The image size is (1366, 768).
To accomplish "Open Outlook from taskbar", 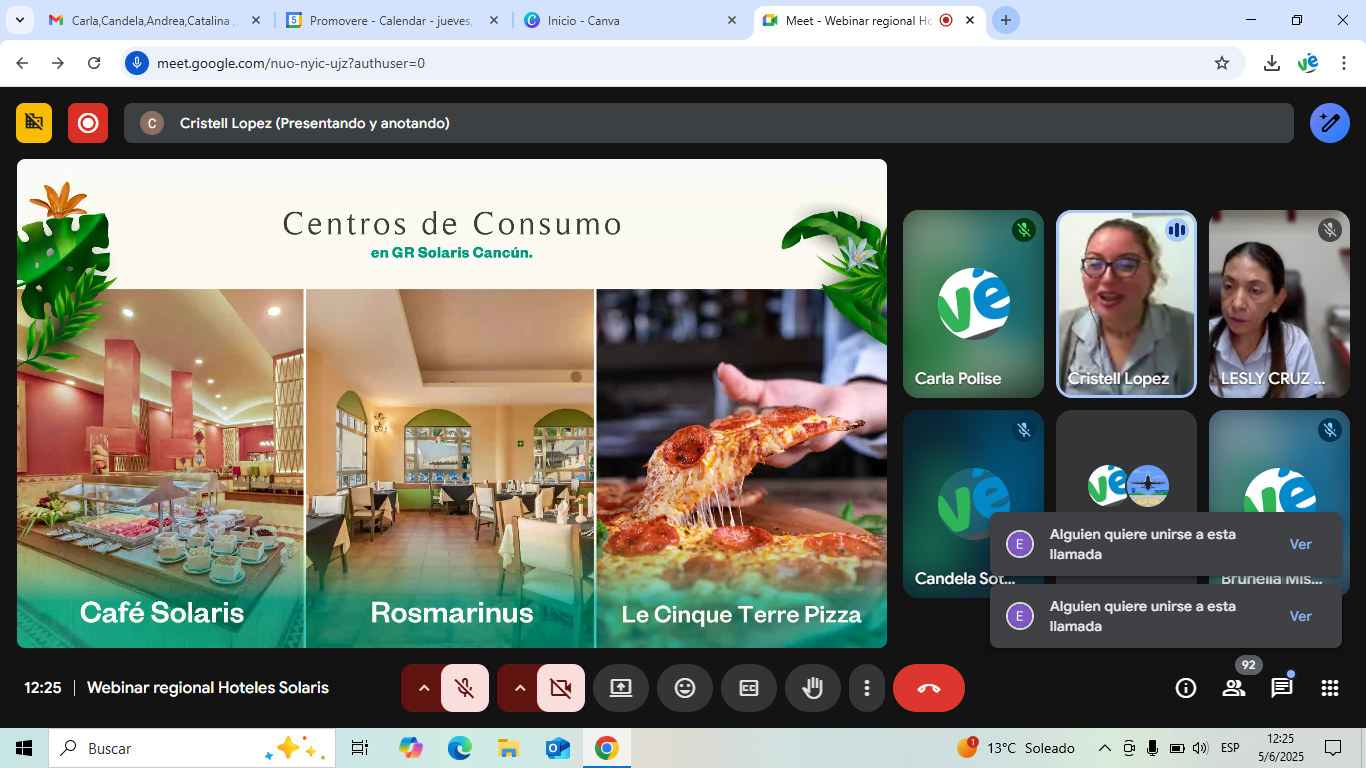I will tap(557, 748).
